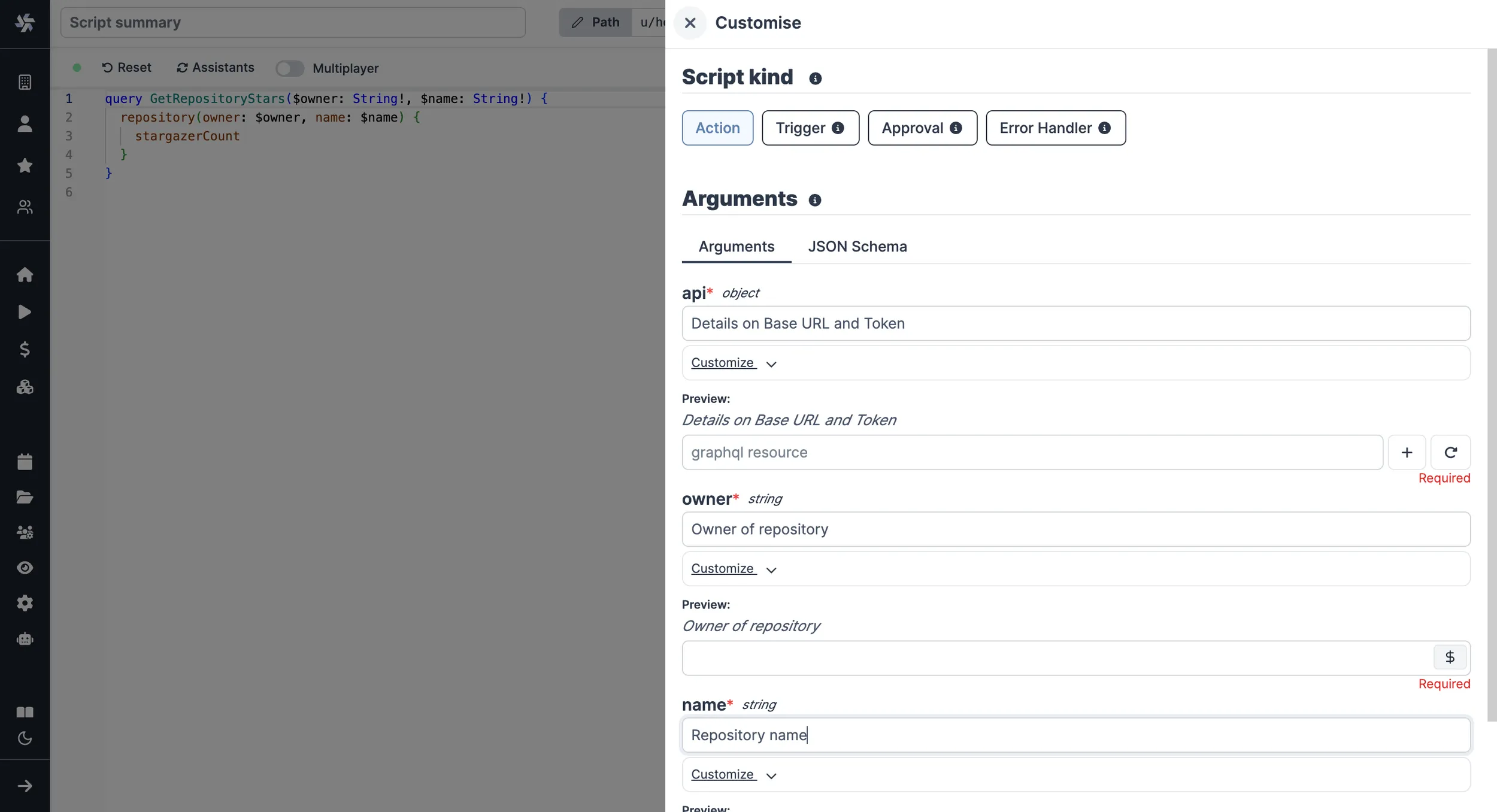Switch to JSON Schema tab
The width and height of the screenshot is (1497, 812).
(858, 246)
